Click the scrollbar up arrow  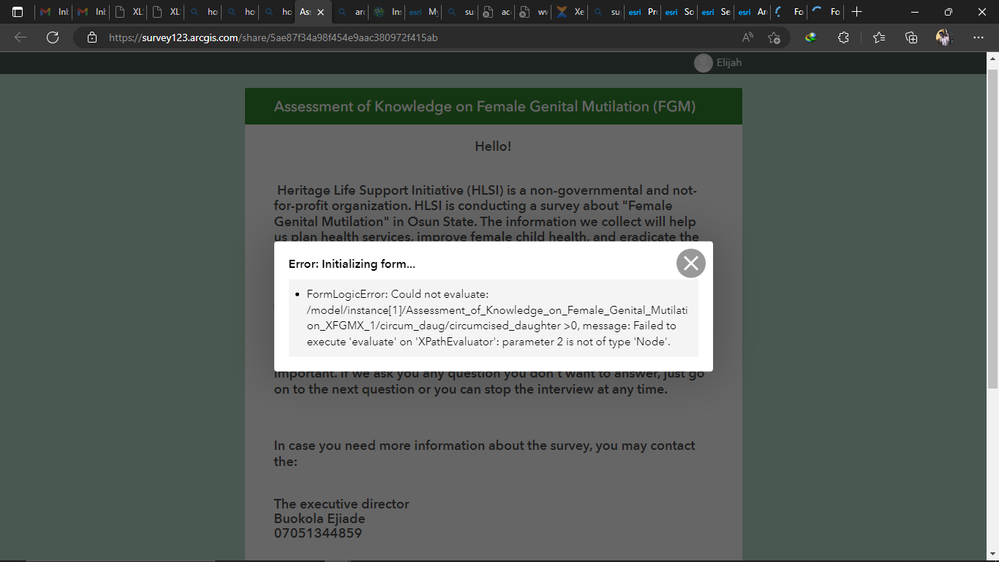tap(993, 58)
